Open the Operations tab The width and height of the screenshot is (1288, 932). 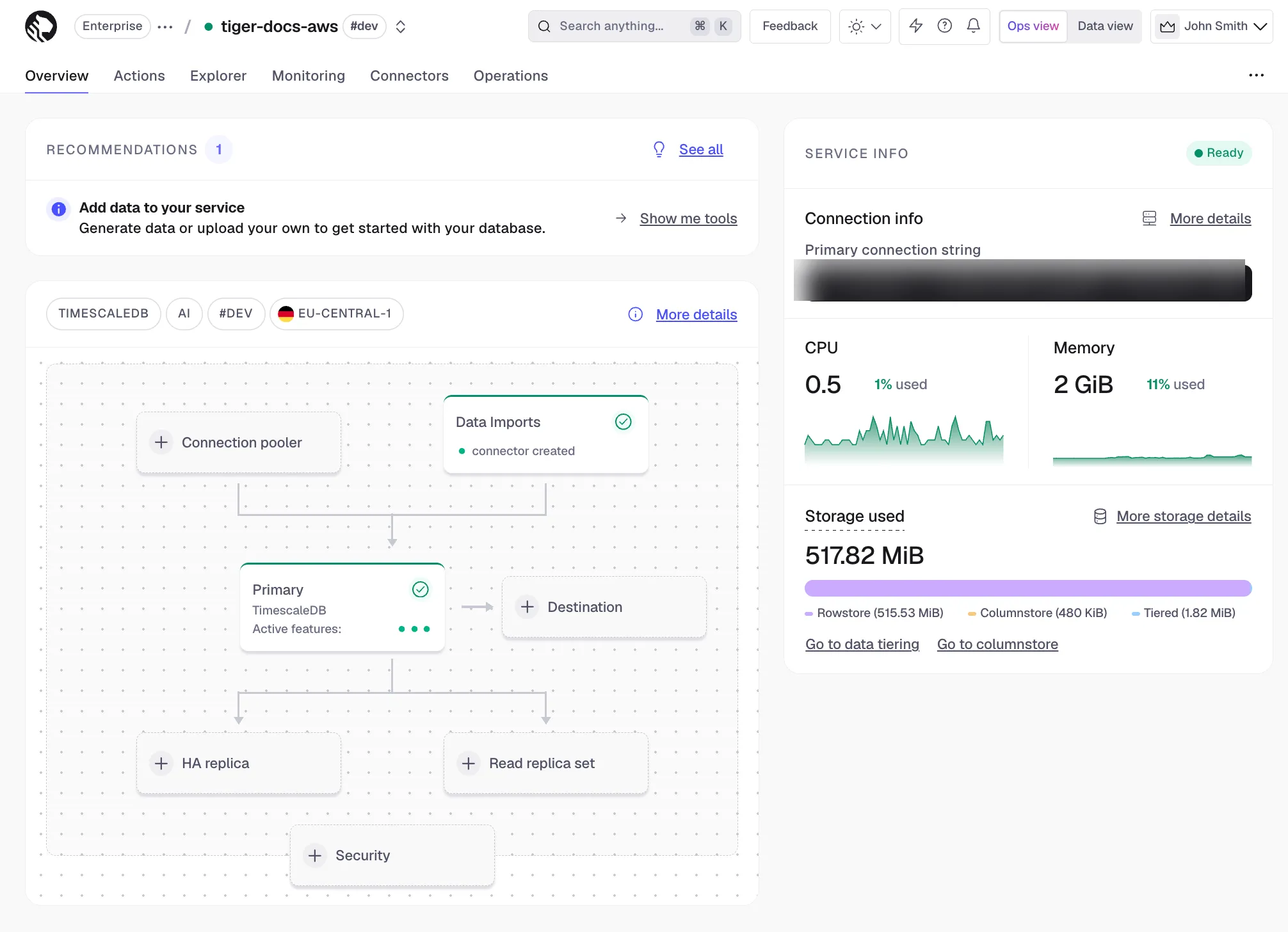tap(511, 76)
